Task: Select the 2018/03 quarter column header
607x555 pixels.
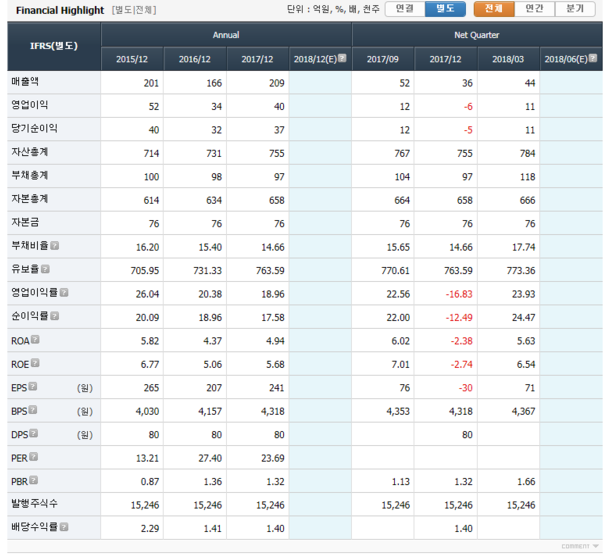Action: pyautogui.click(x=508, y=59)
